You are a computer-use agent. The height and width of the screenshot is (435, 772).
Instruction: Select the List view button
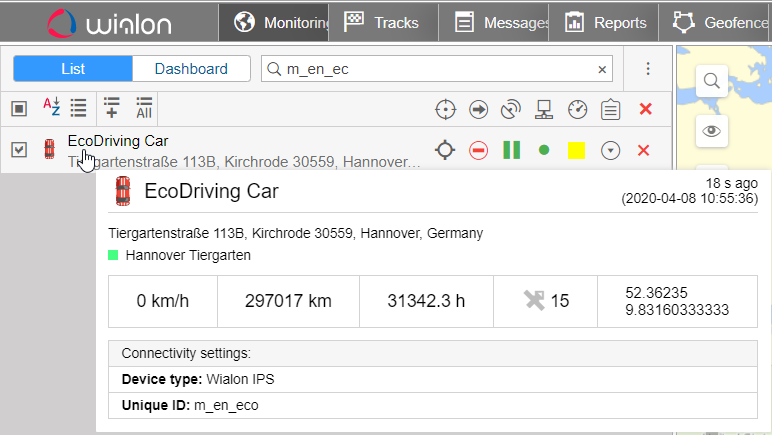tap(73, 69)
